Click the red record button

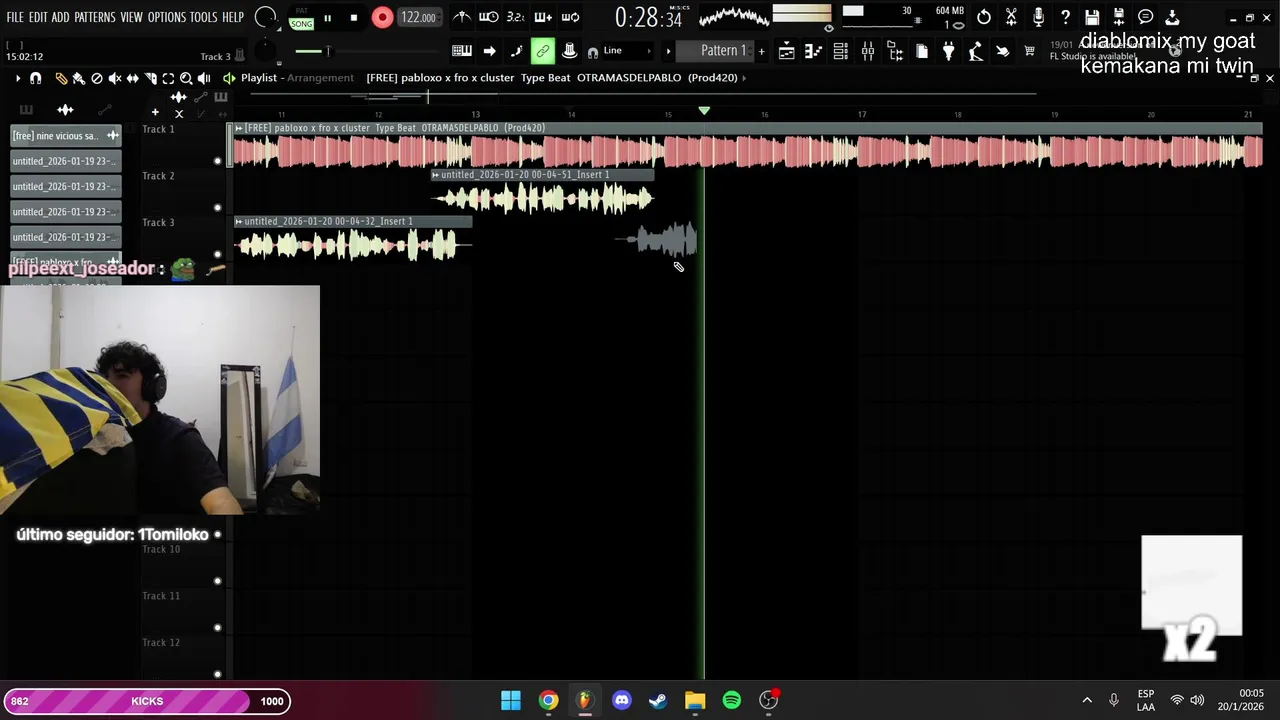coord(382,18)
